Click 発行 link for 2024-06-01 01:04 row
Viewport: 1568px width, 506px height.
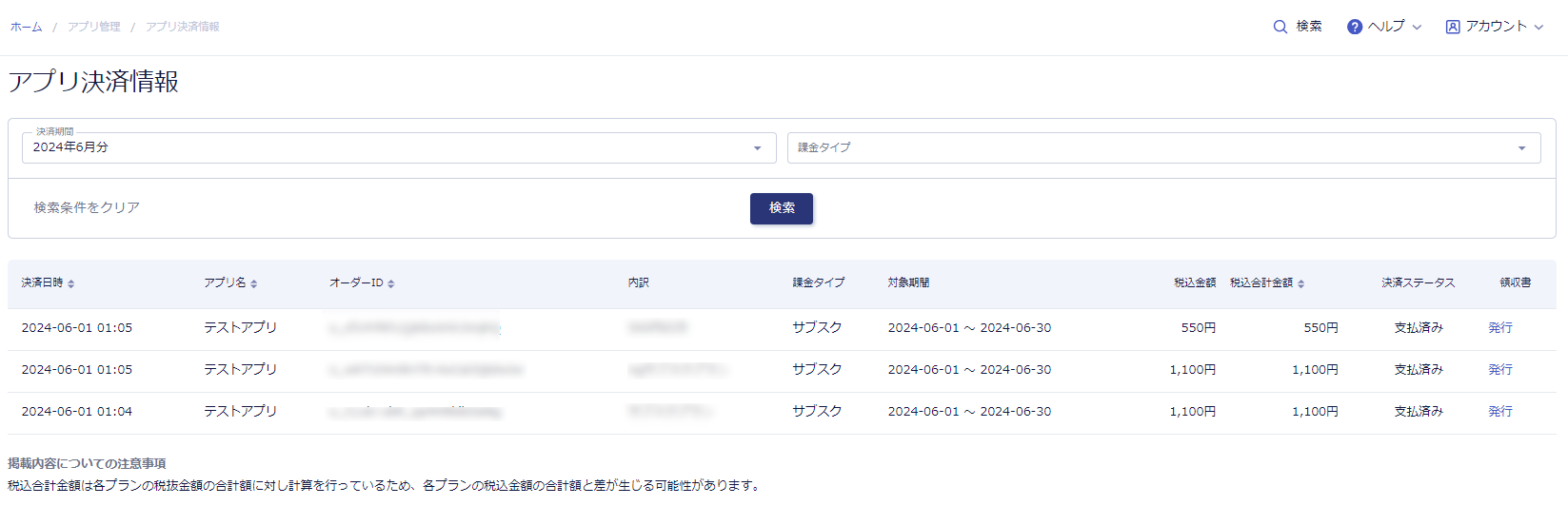[x=1500, y=411]
